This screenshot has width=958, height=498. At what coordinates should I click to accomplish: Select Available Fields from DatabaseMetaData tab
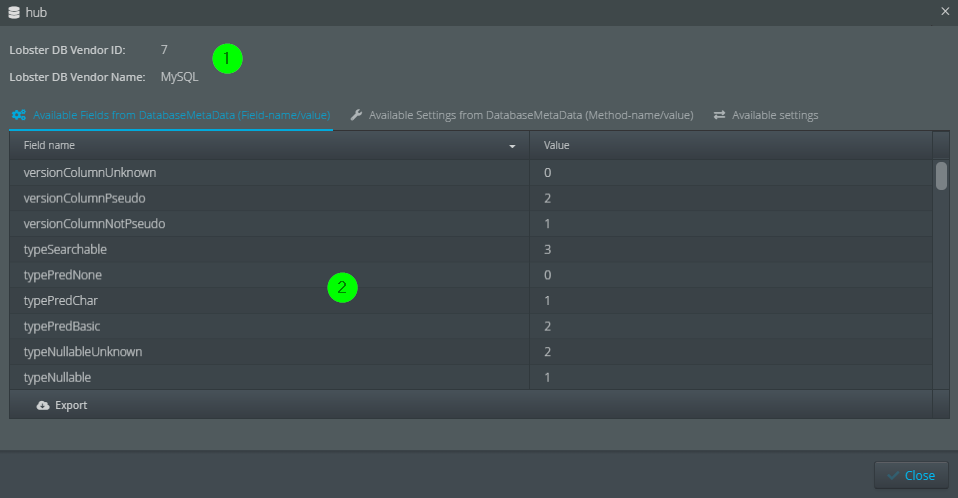click(x=181, y=115)
